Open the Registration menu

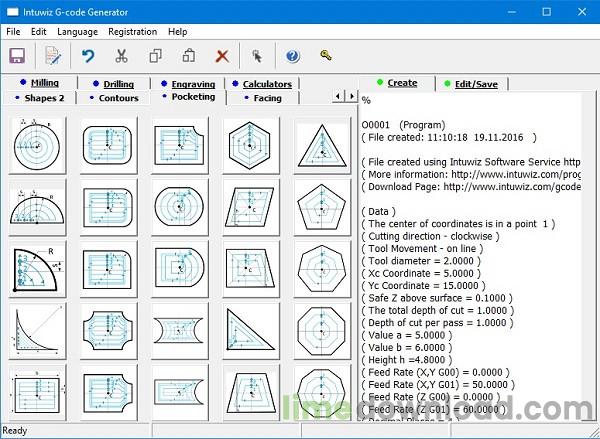pos(132,32)
